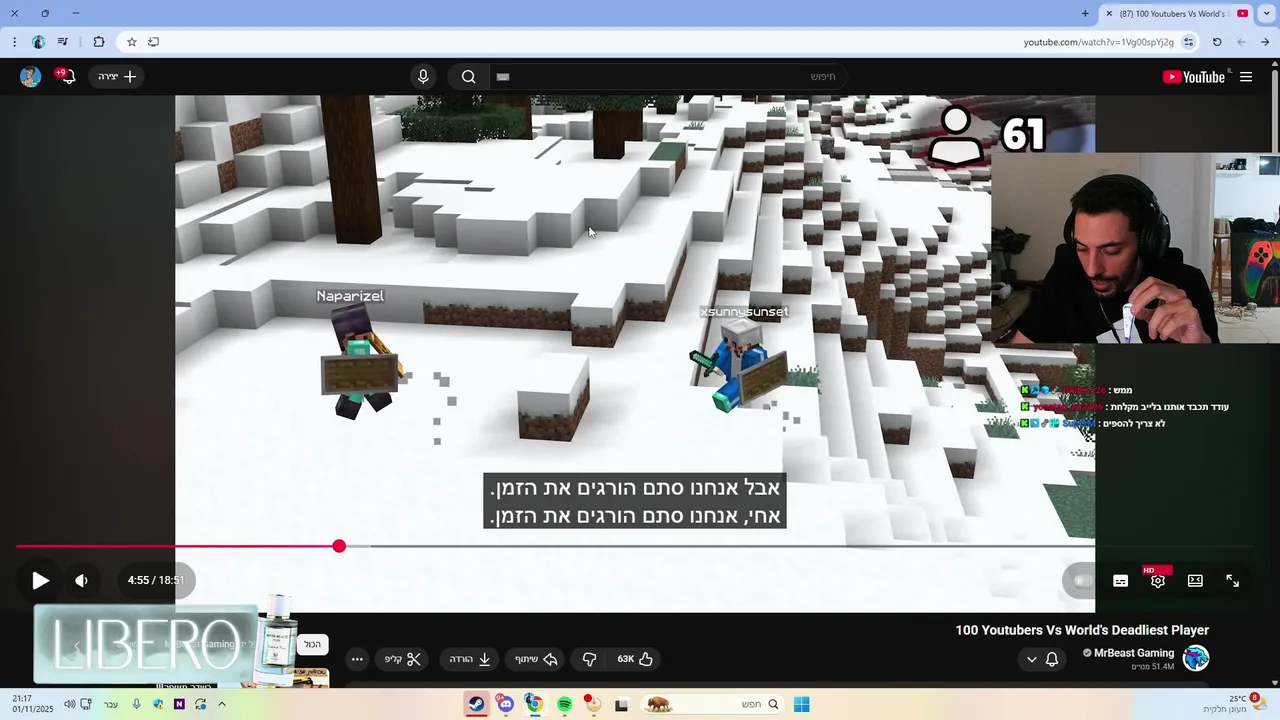
Task: Open the site info icon in address bar
Action: 1189,42
